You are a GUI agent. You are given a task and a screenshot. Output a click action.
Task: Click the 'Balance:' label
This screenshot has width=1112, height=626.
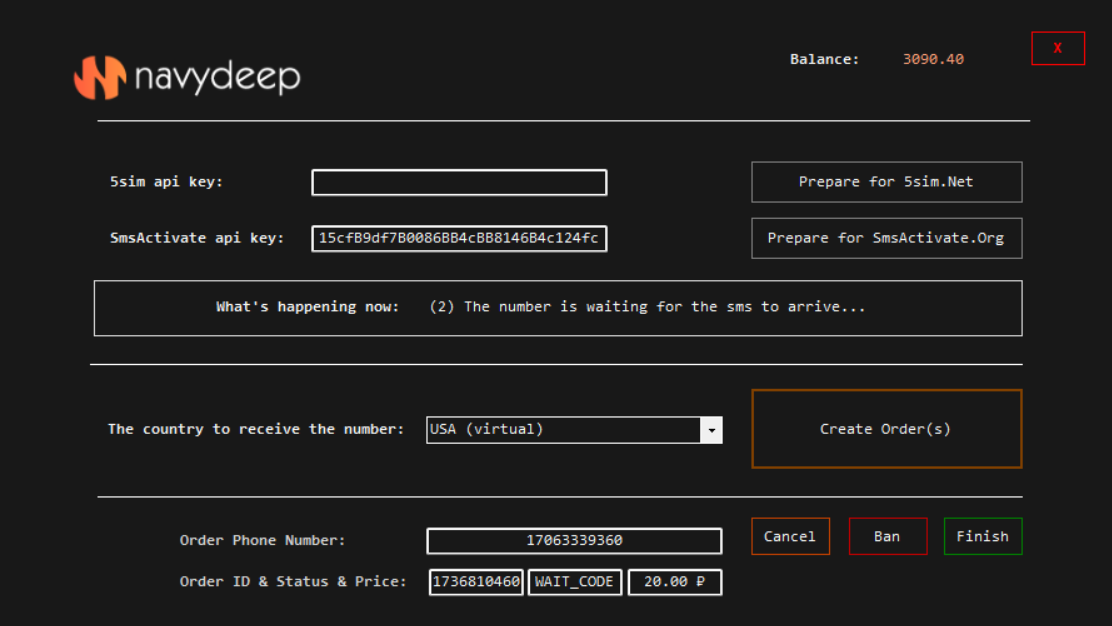824,60
